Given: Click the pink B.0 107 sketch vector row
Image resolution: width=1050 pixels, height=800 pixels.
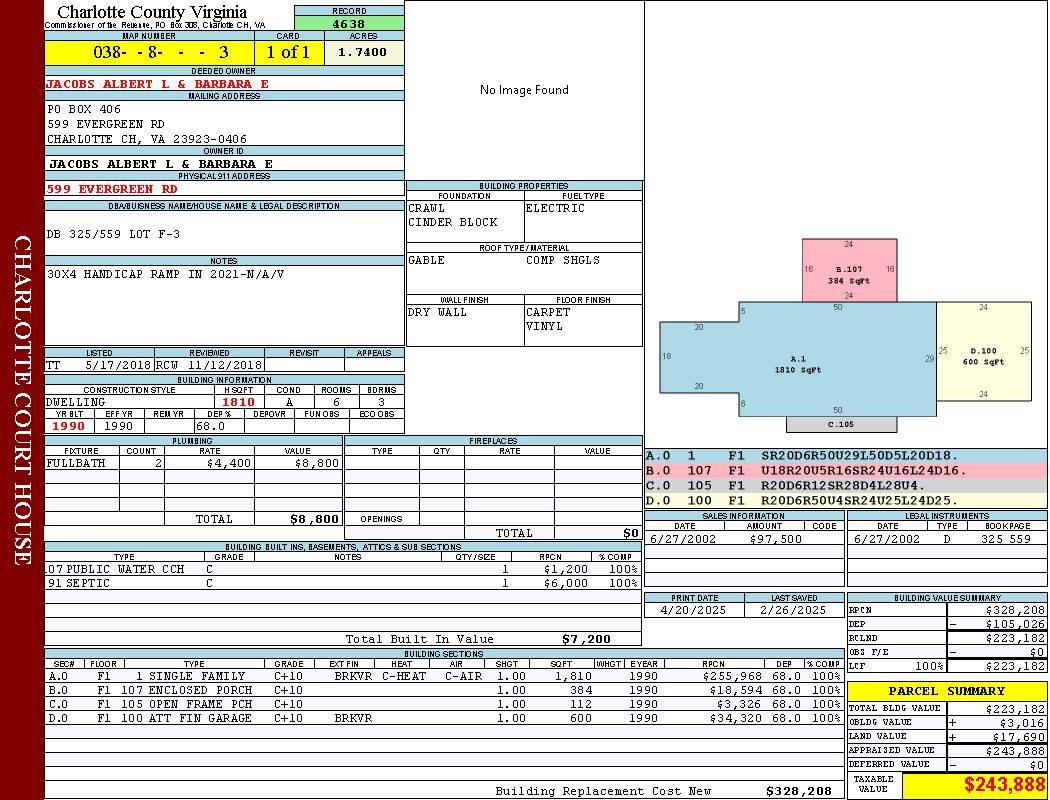Looking at the screenshot, I should click(x=846, y=471).
